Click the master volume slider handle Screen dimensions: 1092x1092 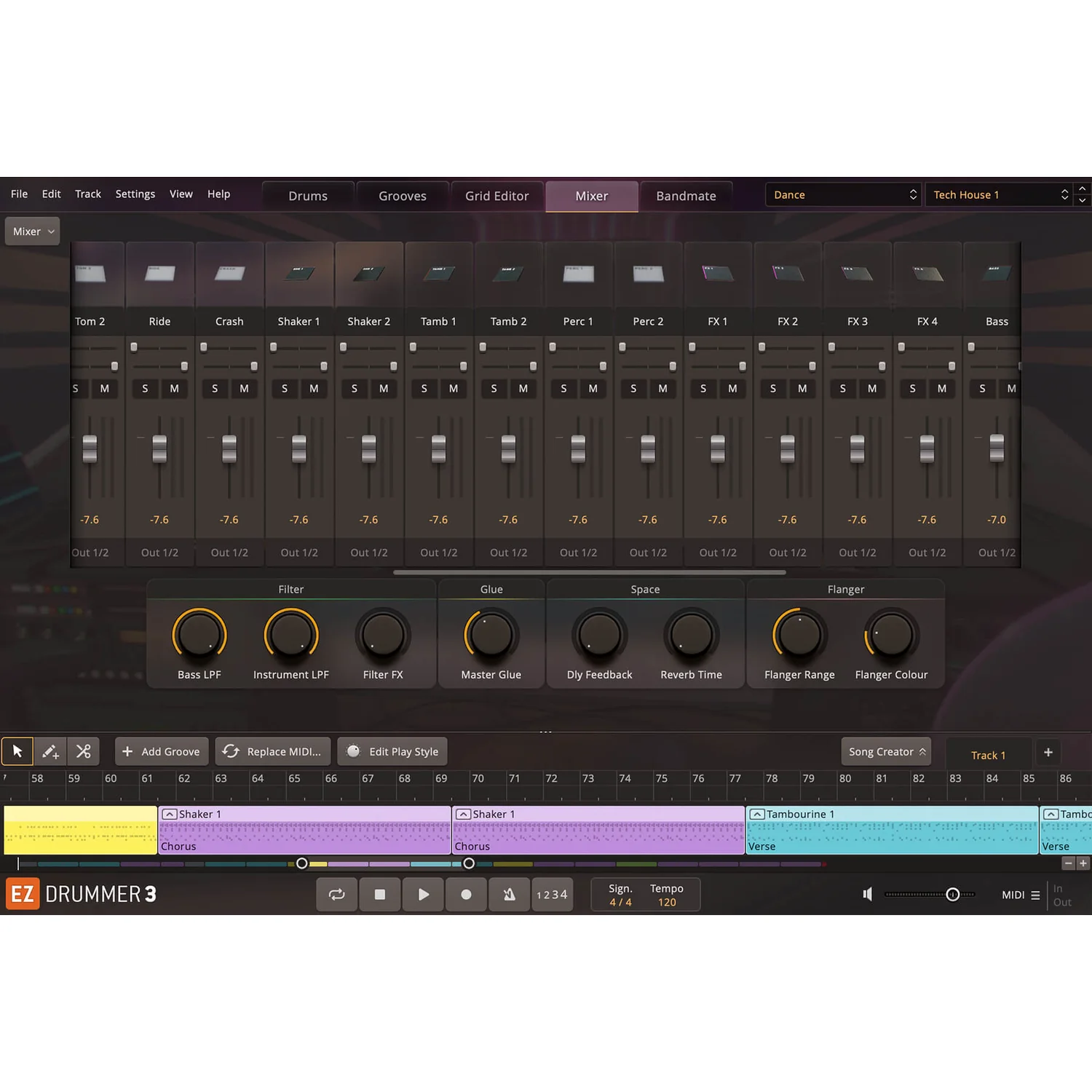[952, 895]
